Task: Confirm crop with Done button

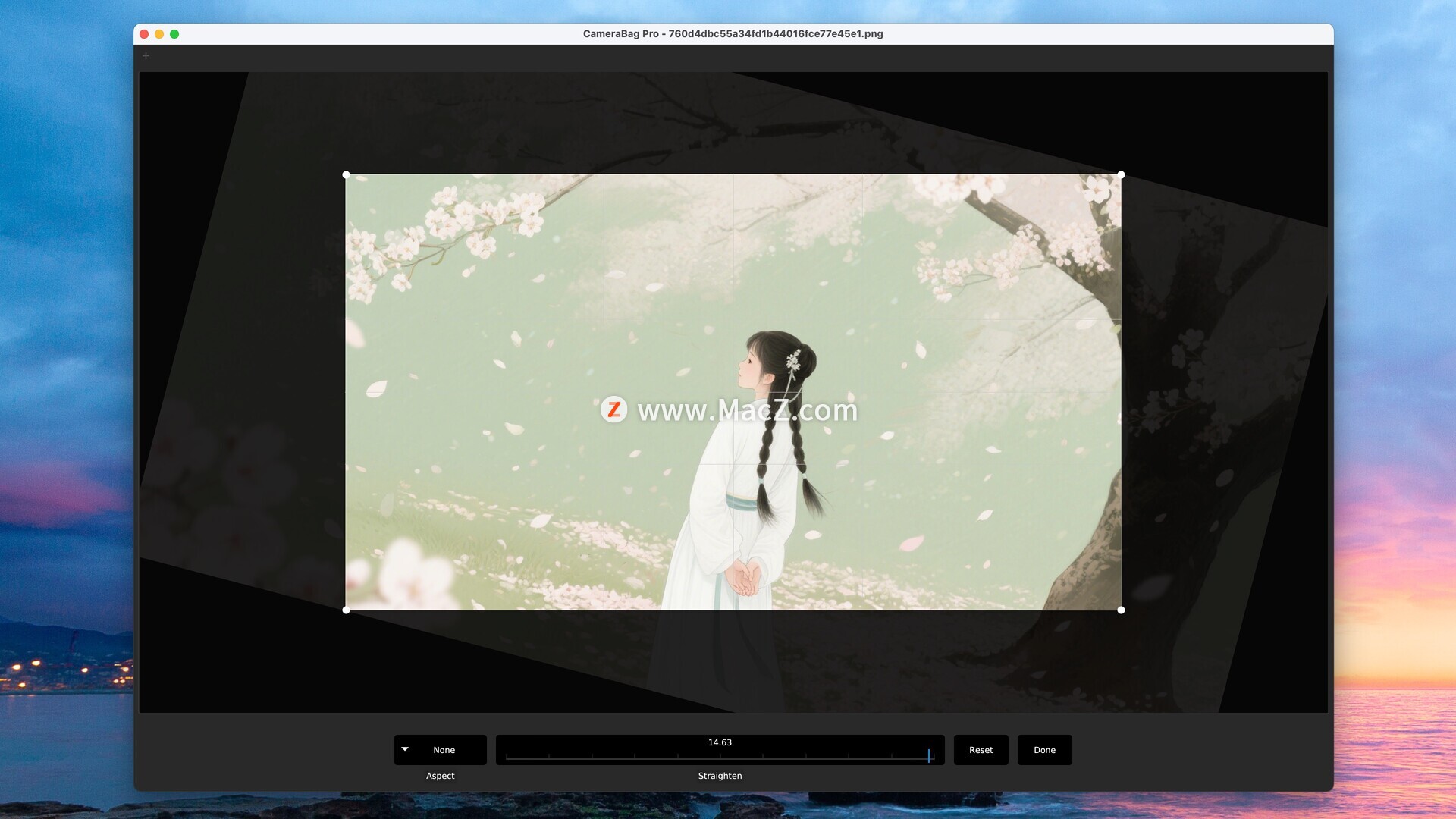Action: [1044, 749]
